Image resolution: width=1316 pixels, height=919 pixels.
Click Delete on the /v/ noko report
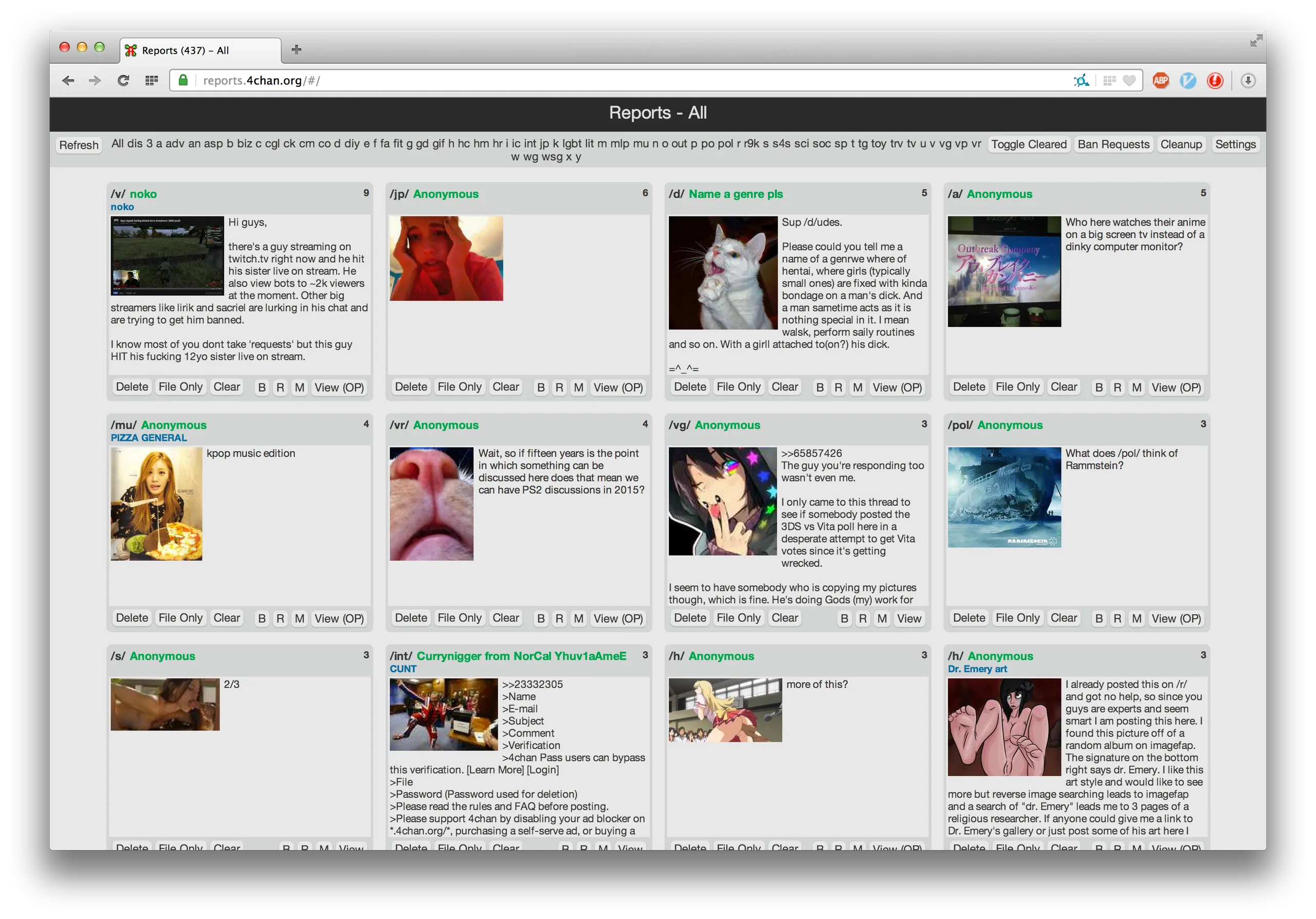[x=132, y=387]
